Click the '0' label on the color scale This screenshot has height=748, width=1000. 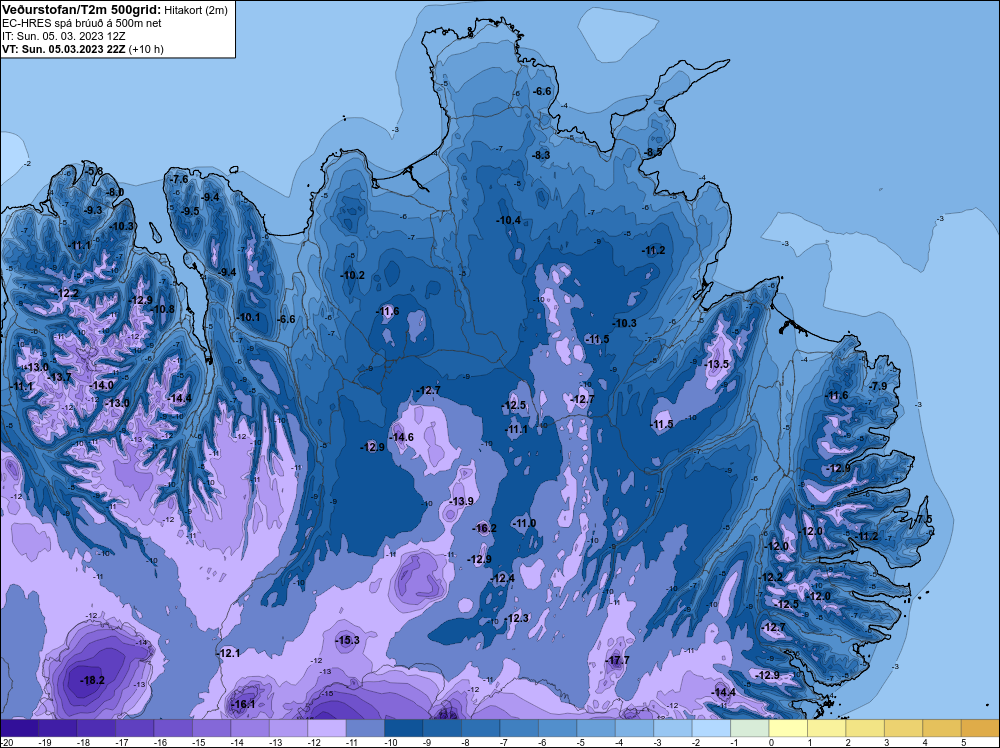[x=771, y=742]
